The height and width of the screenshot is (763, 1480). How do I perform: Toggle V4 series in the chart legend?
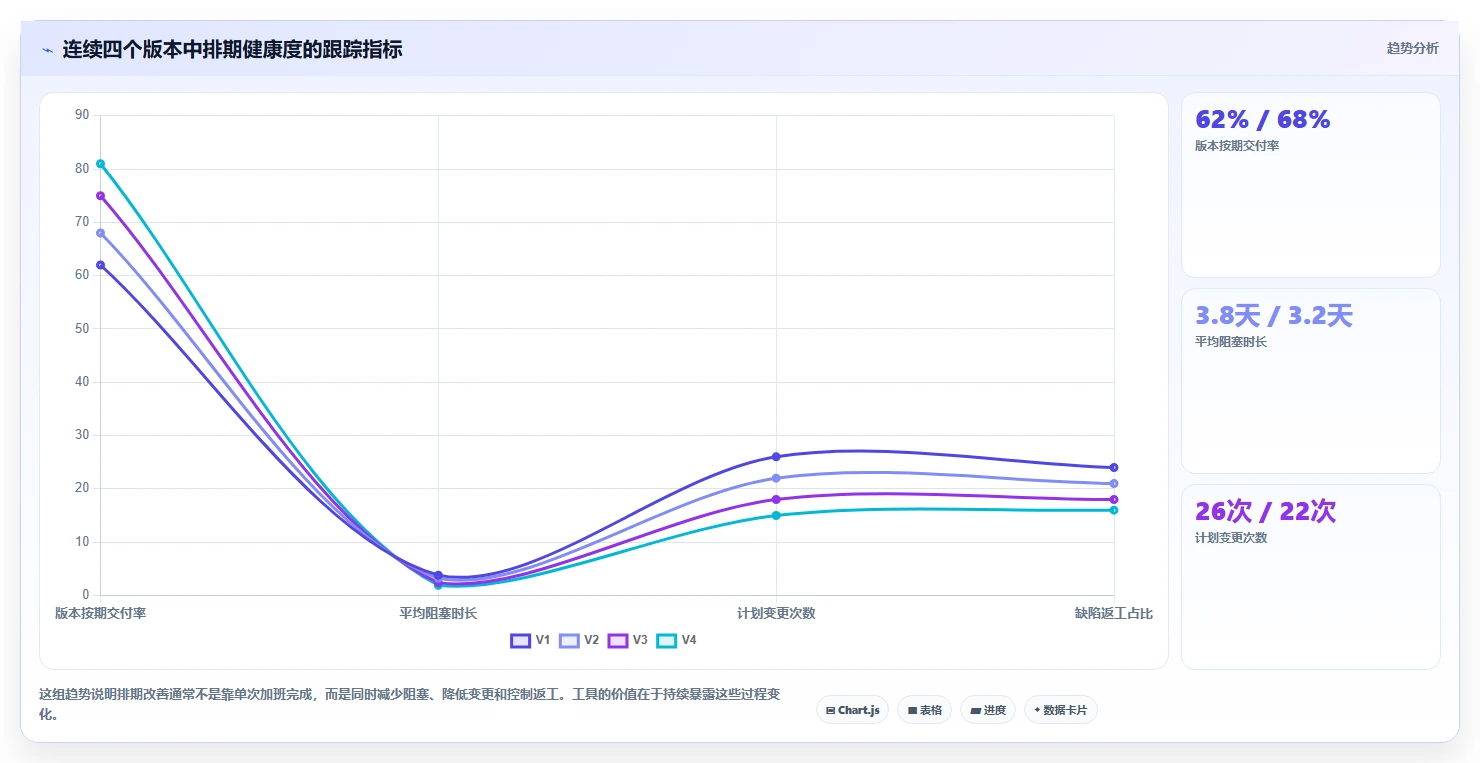pyautogui.click(x=676, y=640)
